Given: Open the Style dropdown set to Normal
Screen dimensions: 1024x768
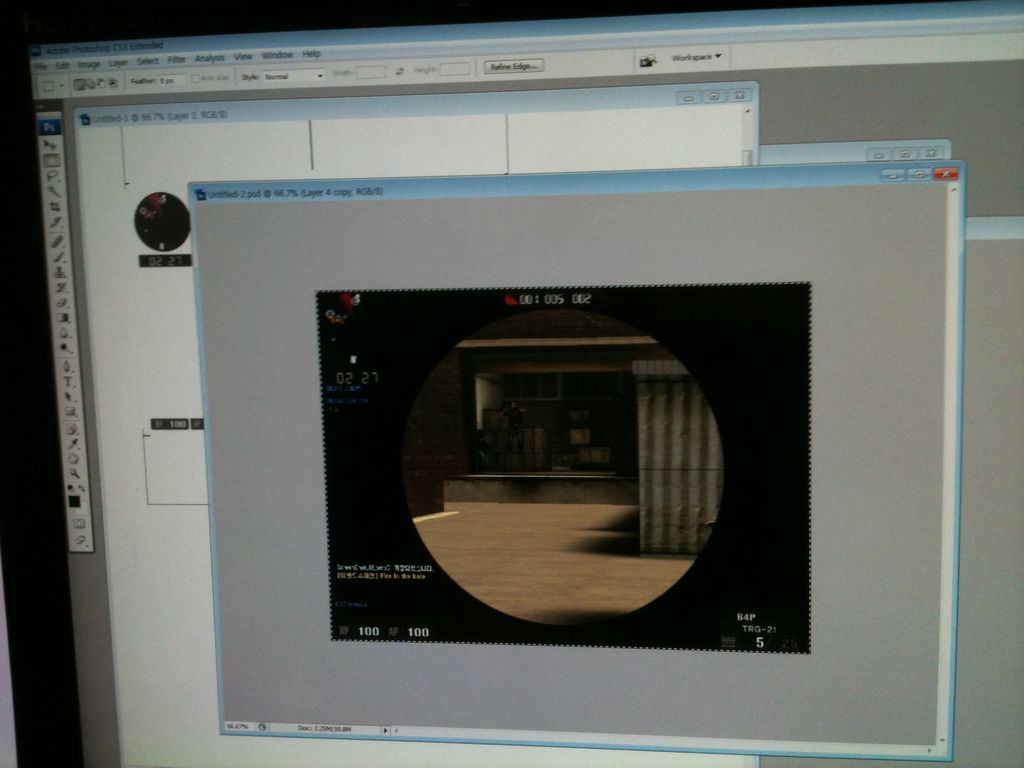Looking at the screenshot, I should click(294, 76).
